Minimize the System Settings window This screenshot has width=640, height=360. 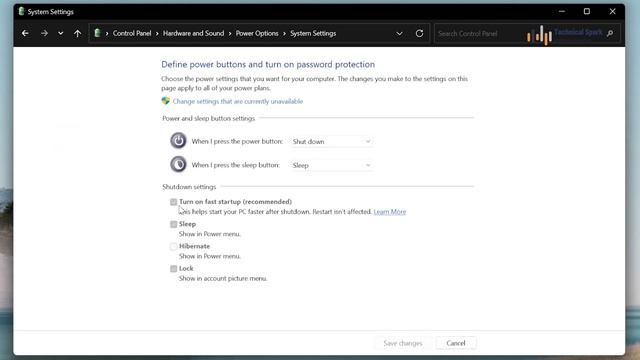pos(562,11)
